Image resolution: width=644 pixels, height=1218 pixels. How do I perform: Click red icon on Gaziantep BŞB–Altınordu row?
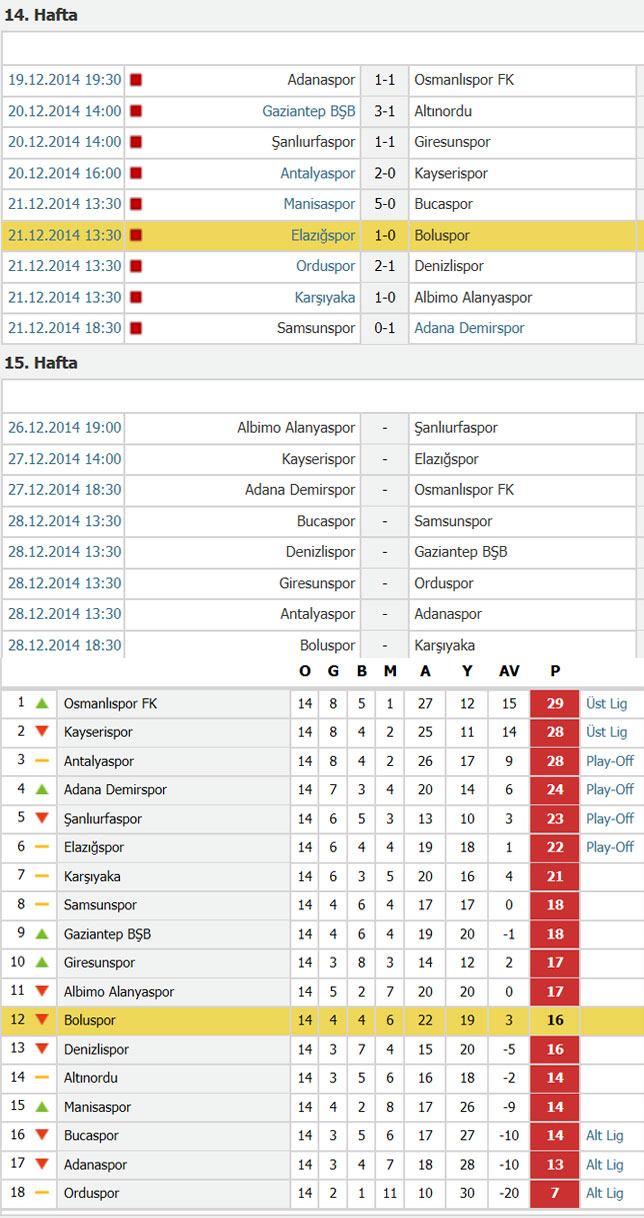[x=136, y=111]
